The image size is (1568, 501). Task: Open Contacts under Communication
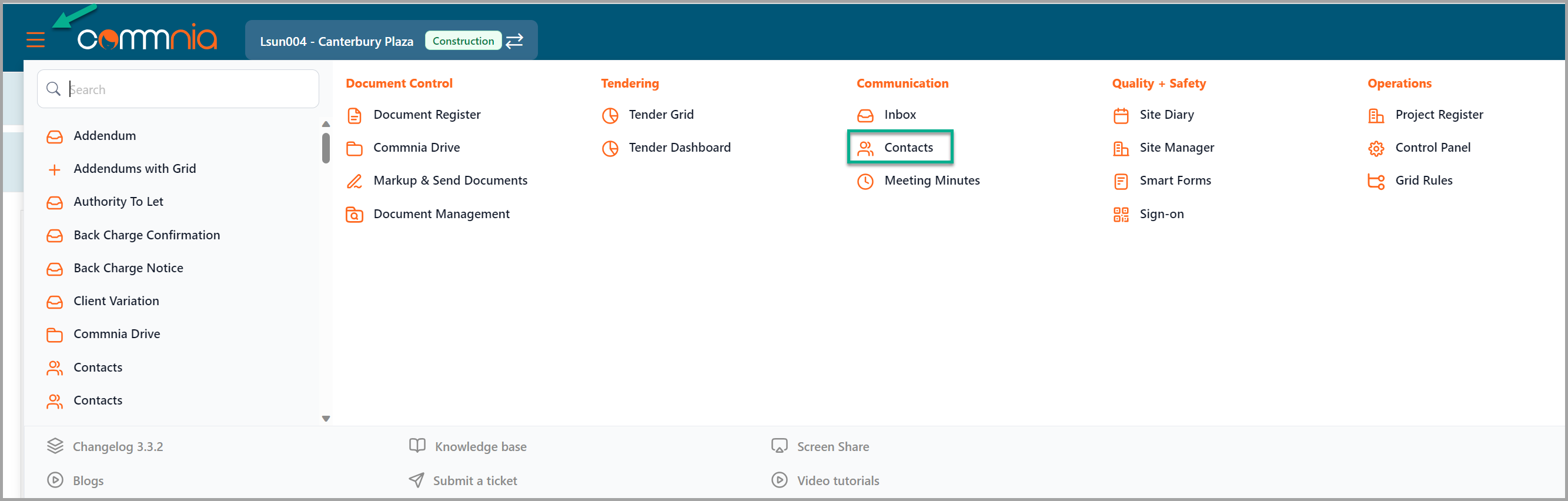point(908,148)
